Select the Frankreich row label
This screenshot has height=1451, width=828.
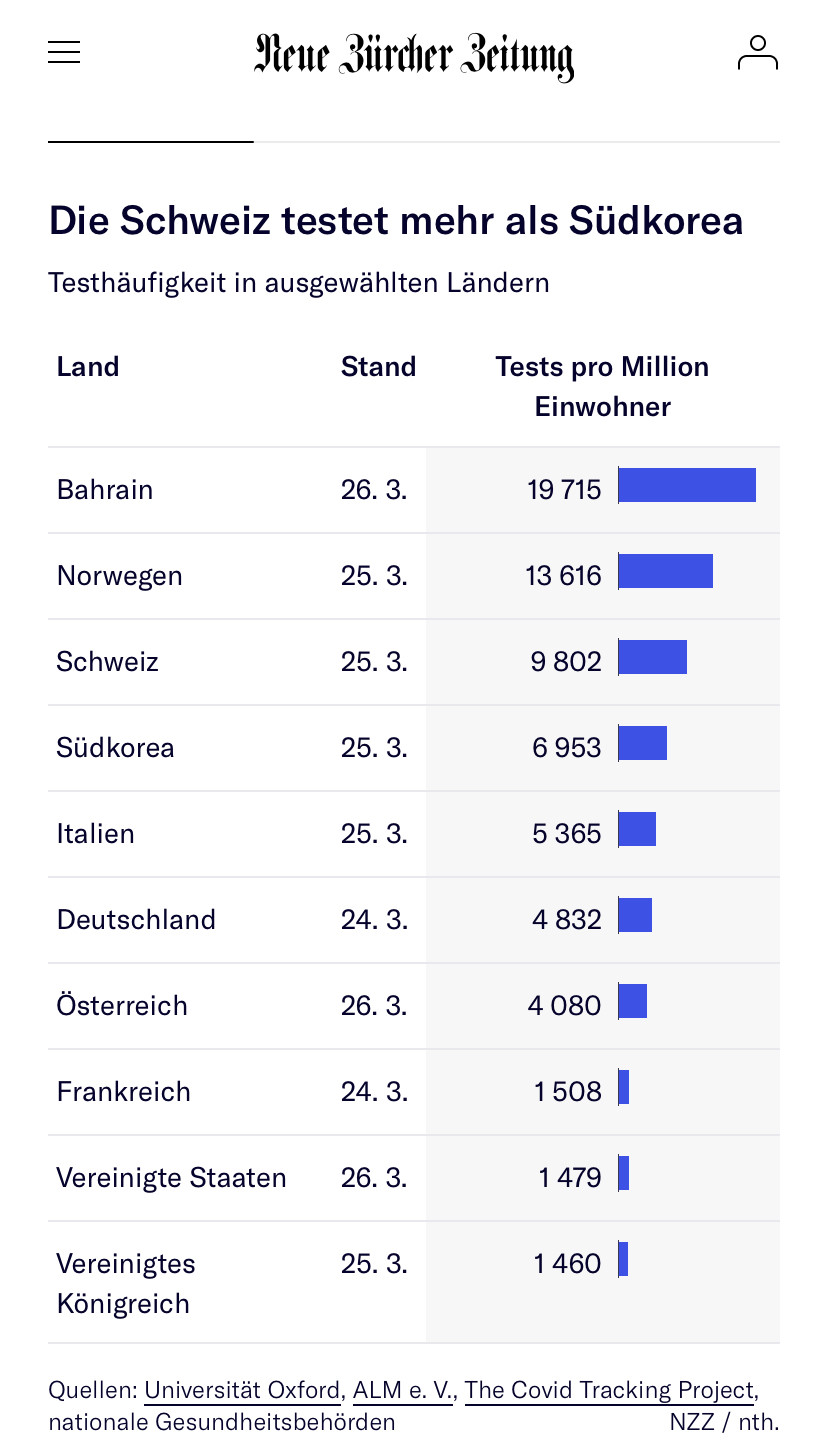click(x=124, y=1092)
